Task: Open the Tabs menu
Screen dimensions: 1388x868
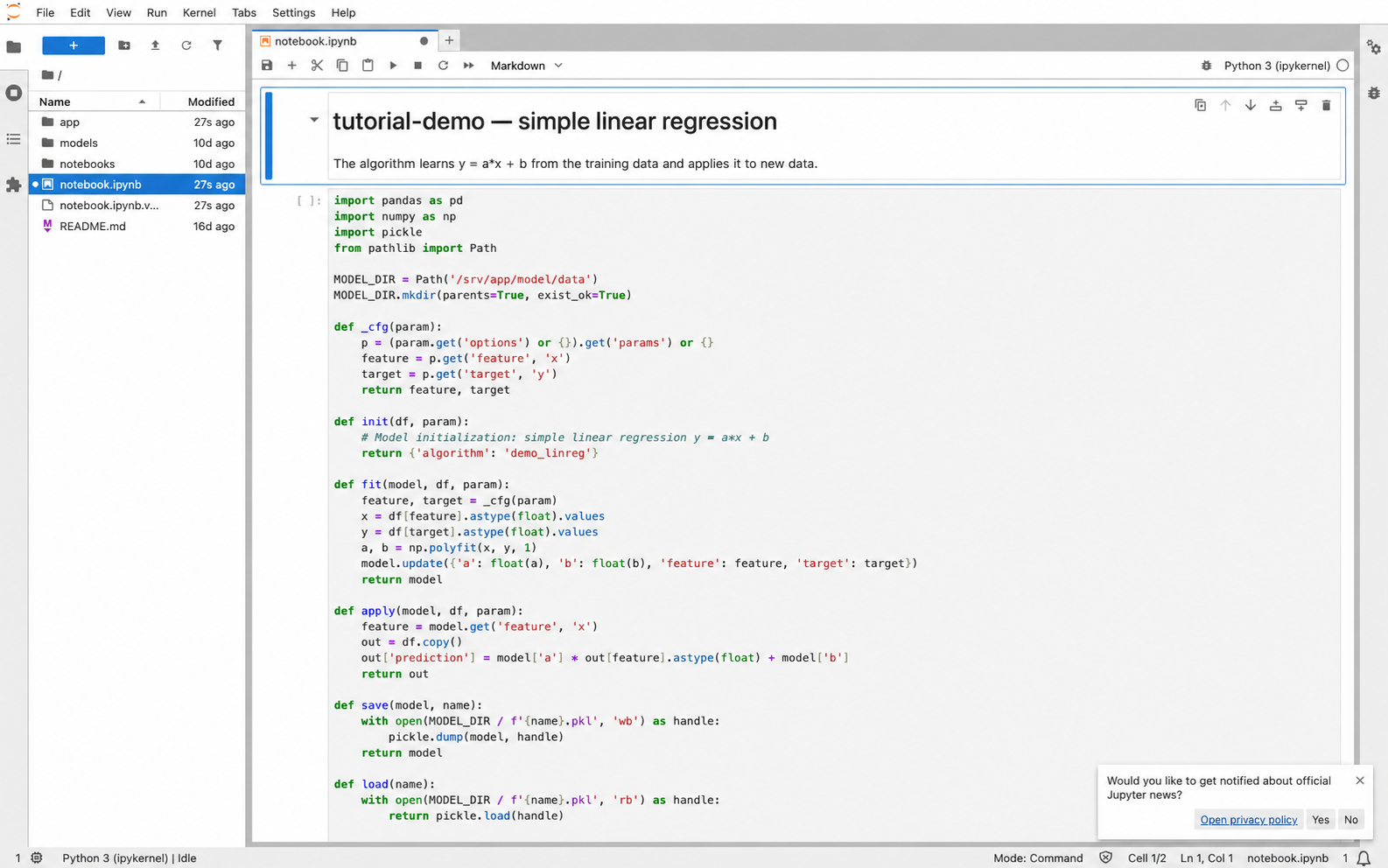Action: [x=244, y=12]
